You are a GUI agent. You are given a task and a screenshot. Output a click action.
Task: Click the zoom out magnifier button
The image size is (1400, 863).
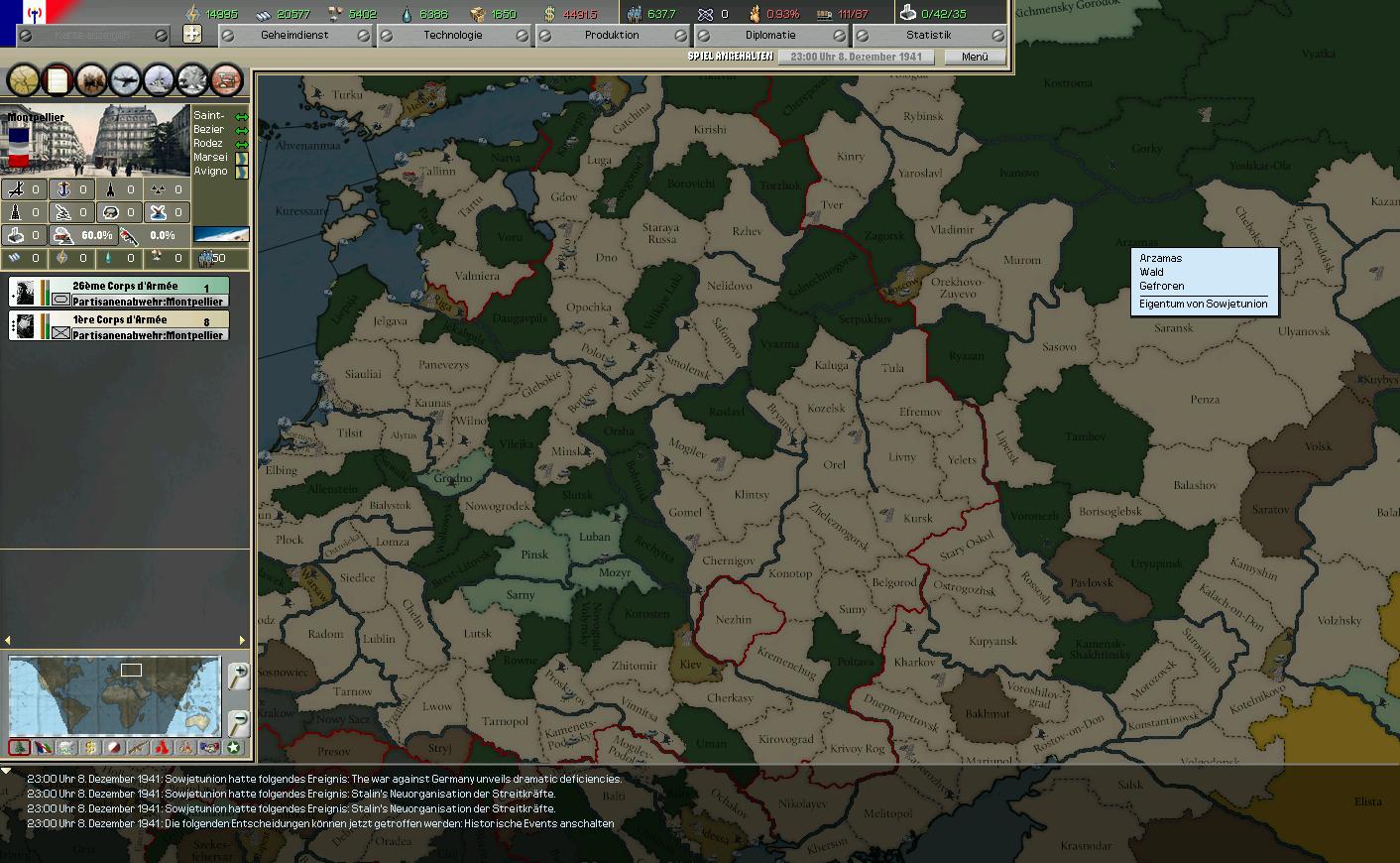[x=238, y=722]
